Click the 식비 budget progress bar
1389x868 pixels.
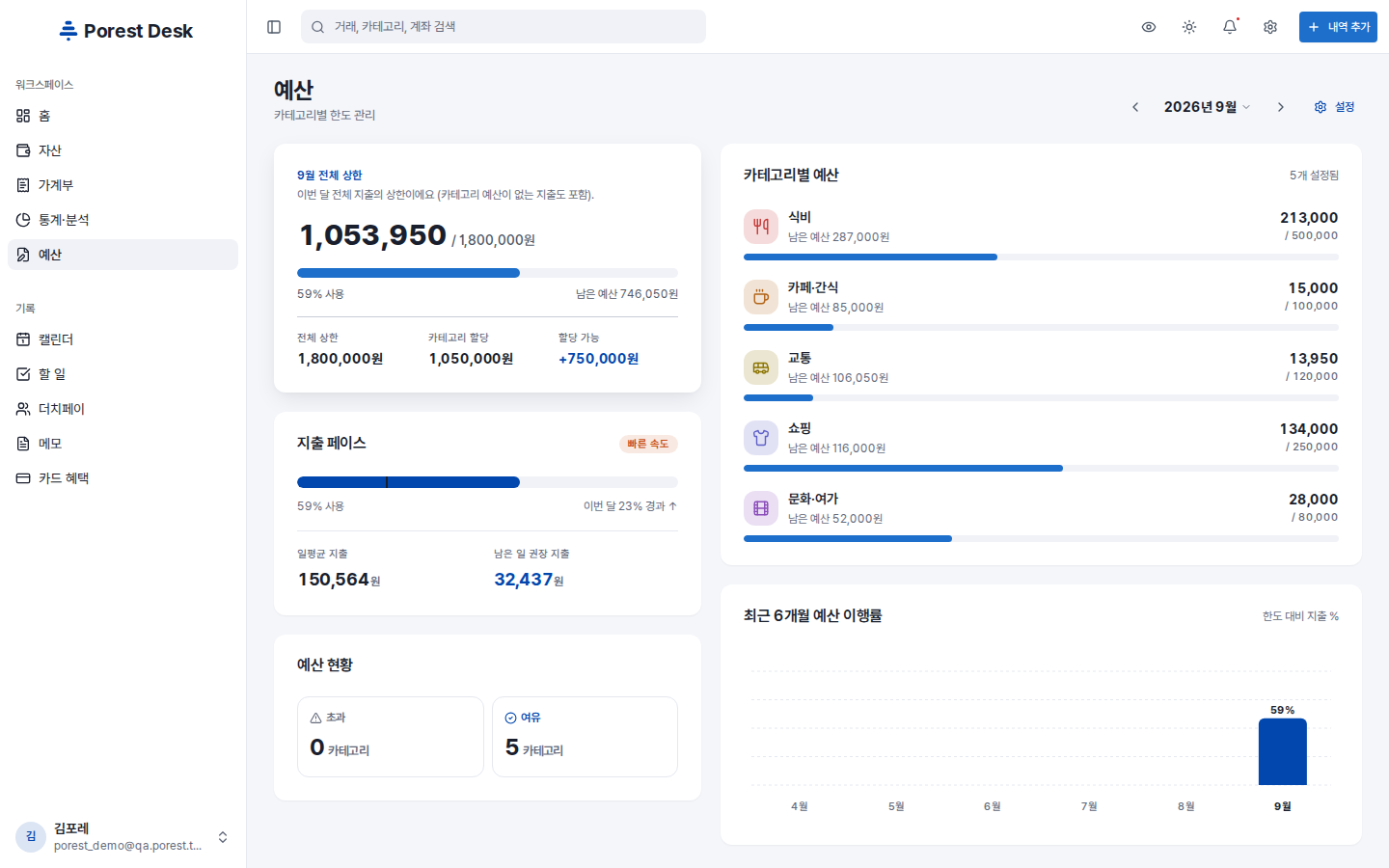1041,258
